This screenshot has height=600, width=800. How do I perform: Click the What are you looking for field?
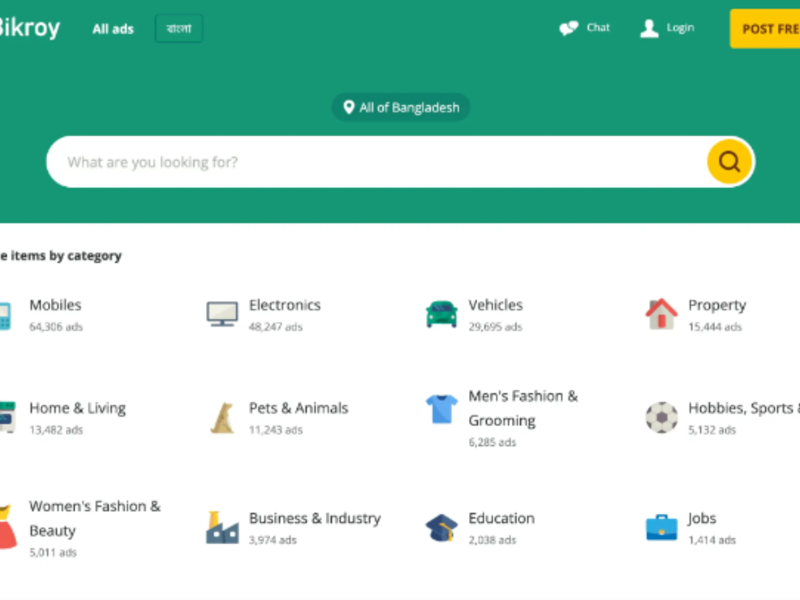tap(380, 162)
